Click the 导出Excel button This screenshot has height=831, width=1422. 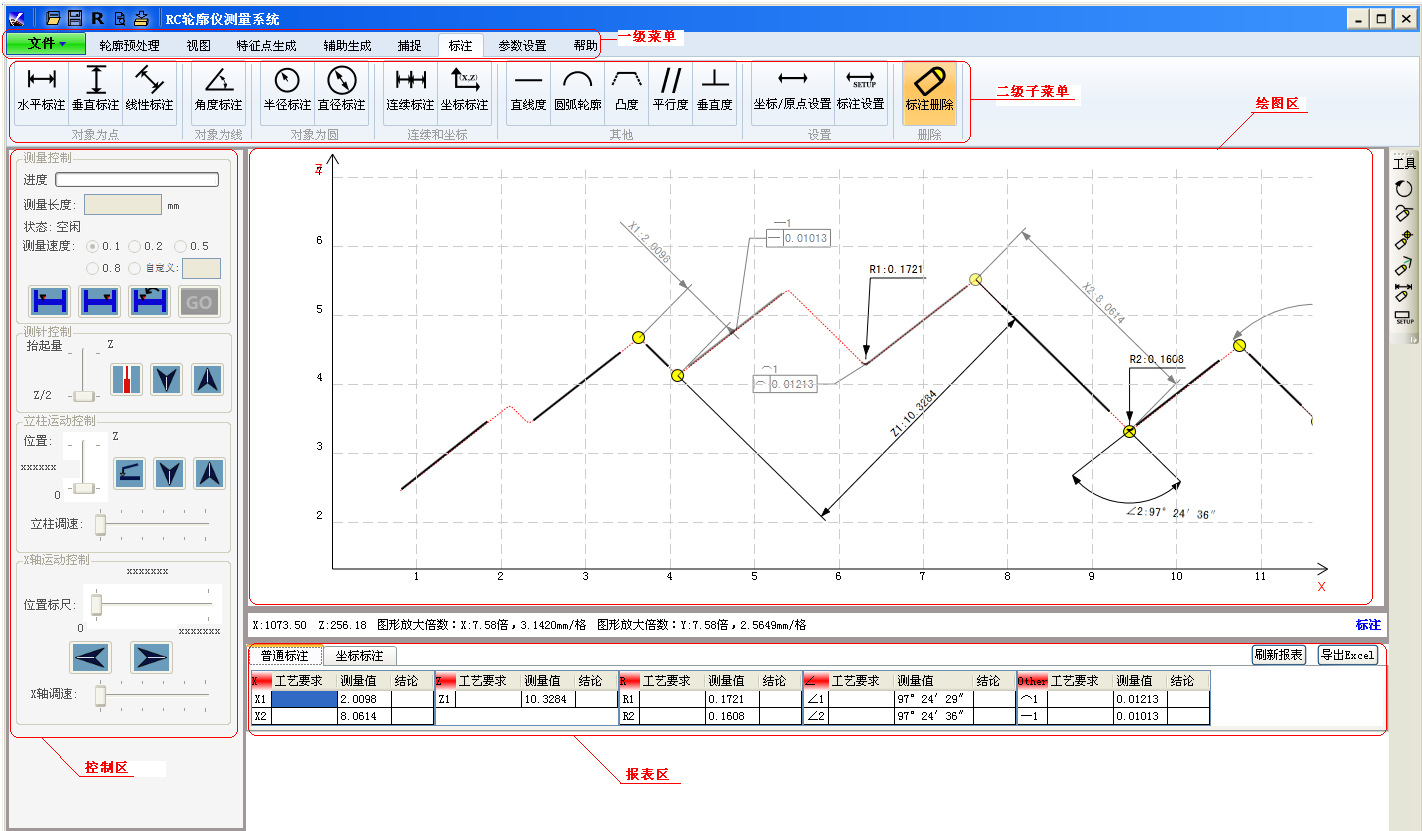pos(1347,655)
